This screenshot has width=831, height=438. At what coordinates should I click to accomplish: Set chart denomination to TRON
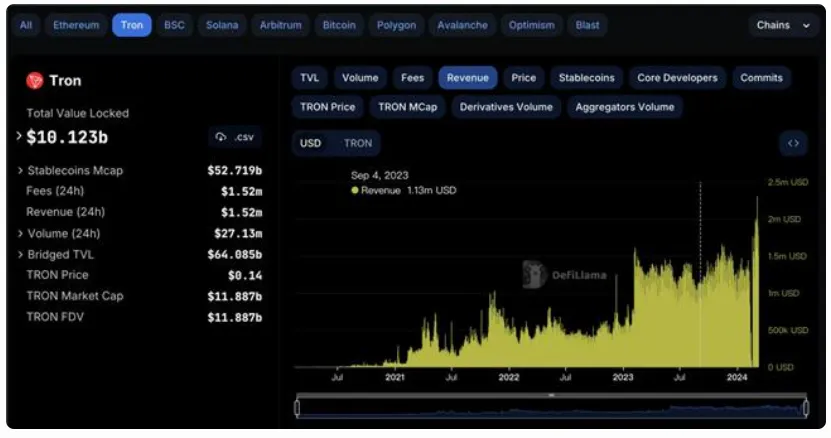point(358,143)
